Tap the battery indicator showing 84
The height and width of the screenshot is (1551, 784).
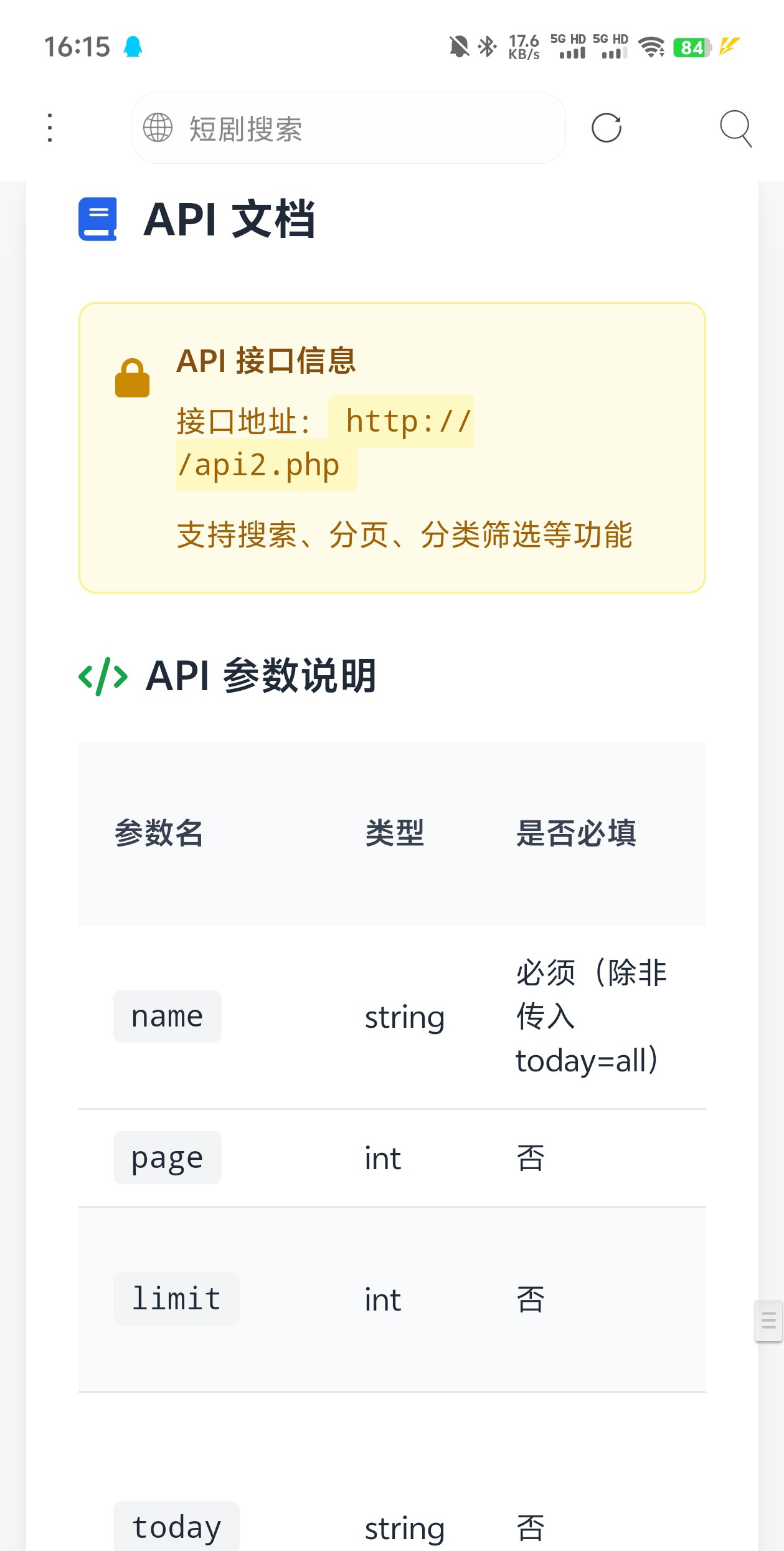[693, 47]
